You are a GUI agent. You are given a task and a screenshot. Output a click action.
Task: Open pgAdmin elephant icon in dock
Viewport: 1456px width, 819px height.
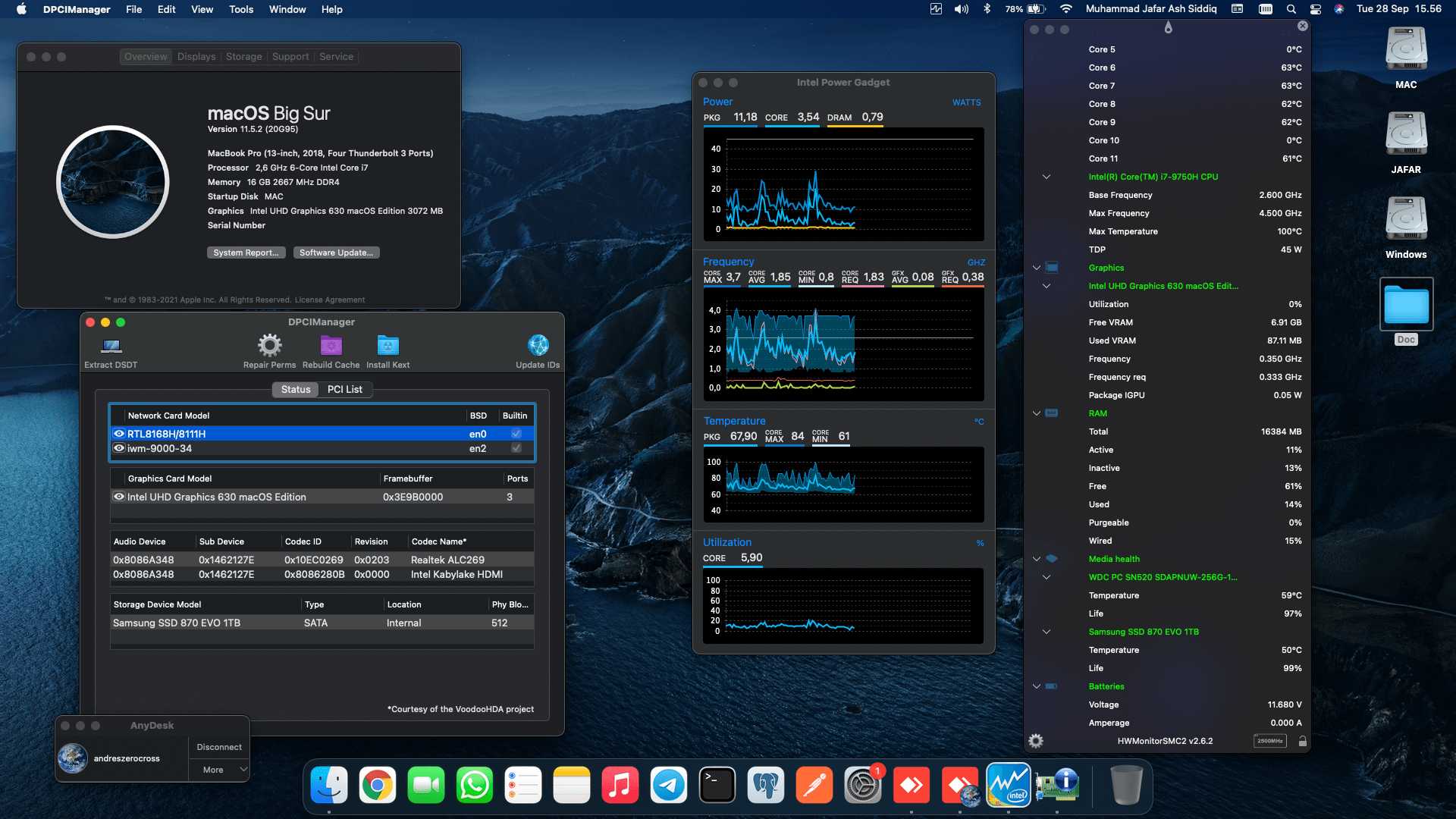[766, 785]
